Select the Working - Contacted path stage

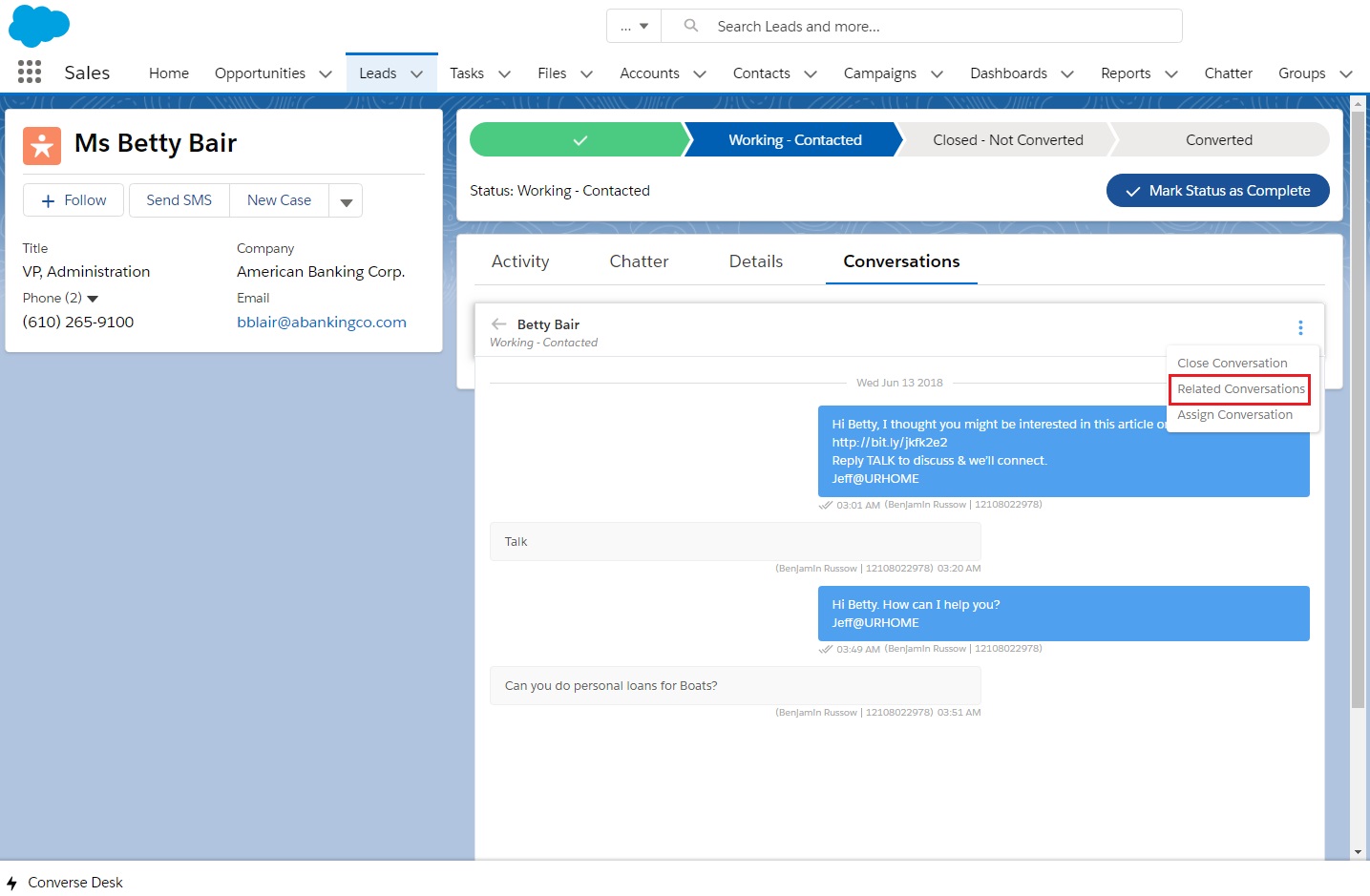(x=794, y=139)
